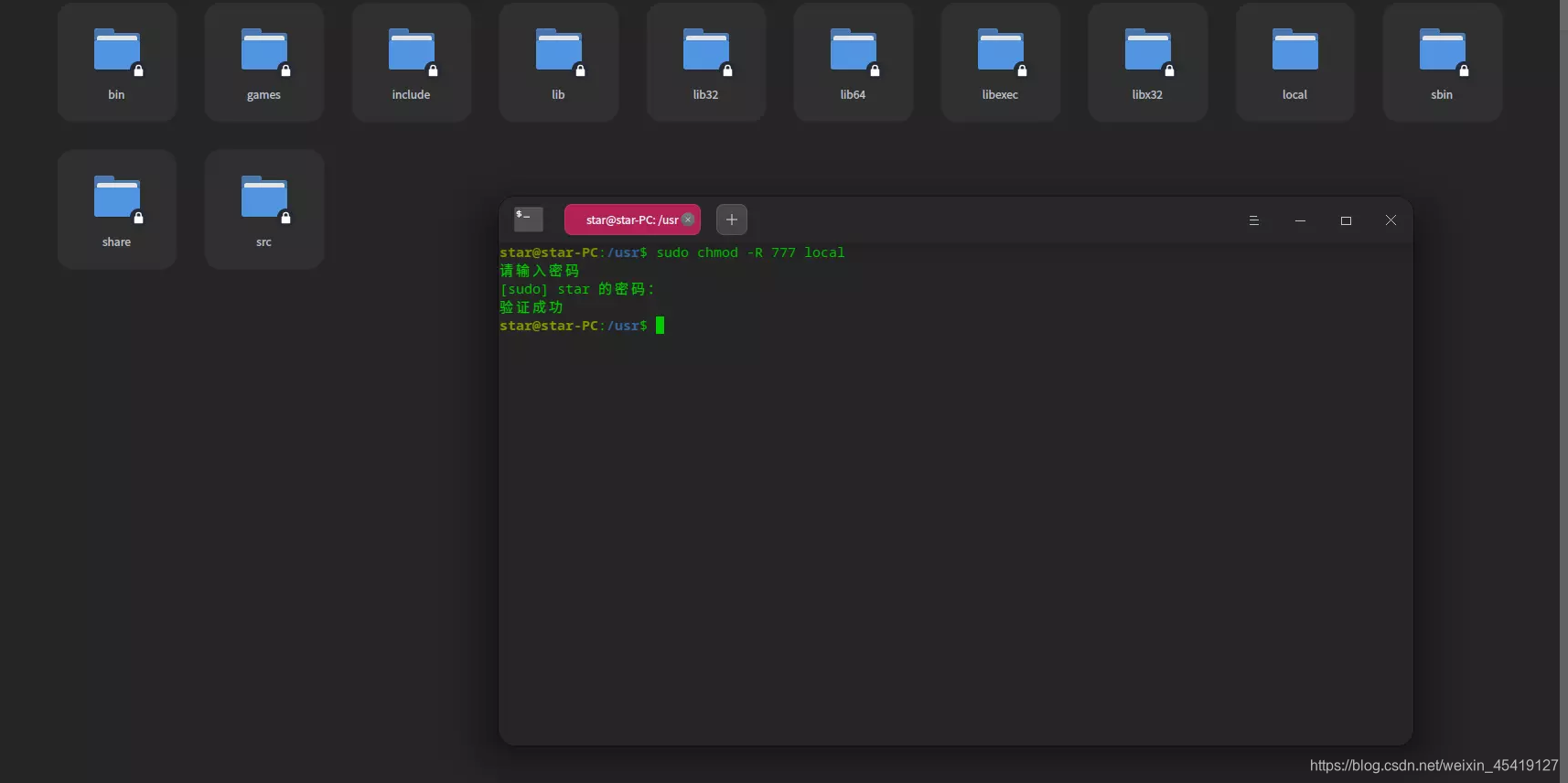
Task: Close the terminal window
Action: coord(1391,220)
